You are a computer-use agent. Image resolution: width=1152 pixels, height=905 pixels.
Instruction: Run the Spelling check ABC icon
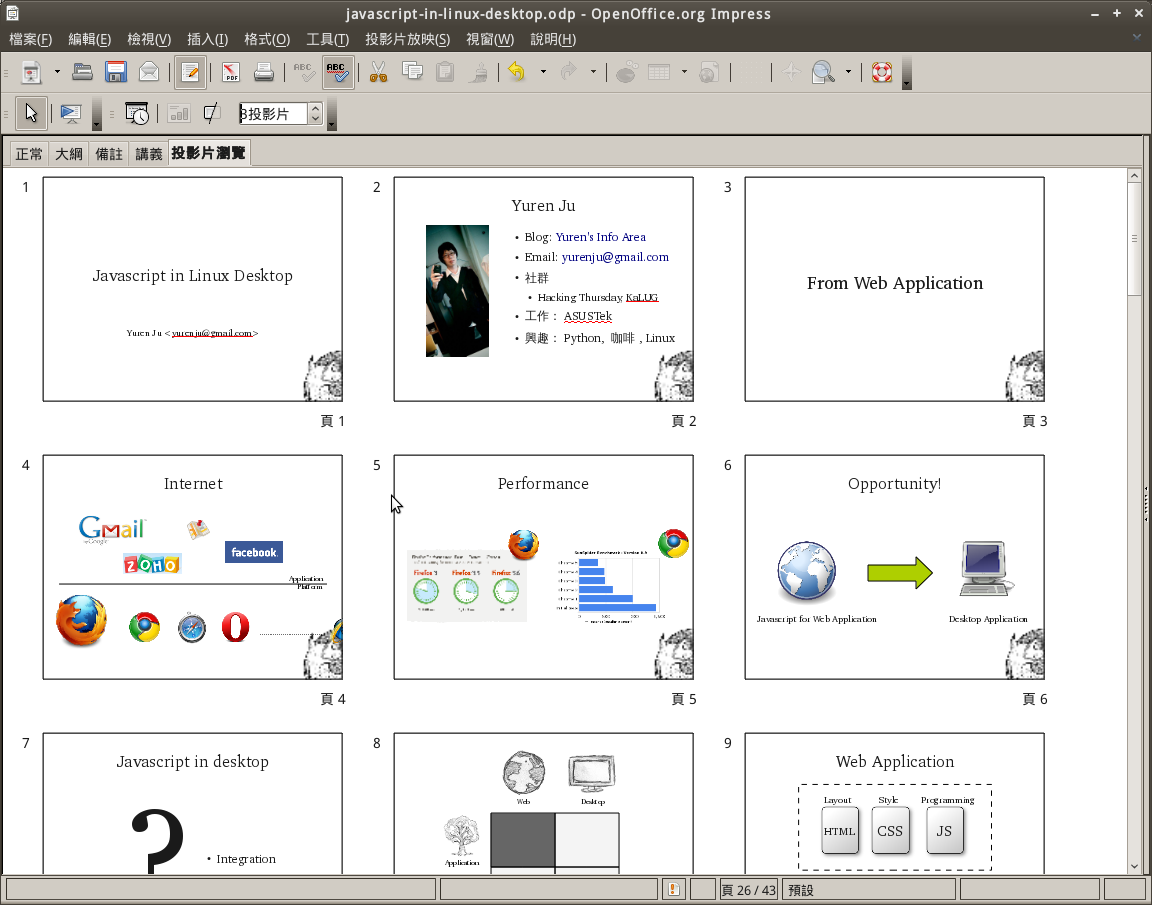point(303,72)
